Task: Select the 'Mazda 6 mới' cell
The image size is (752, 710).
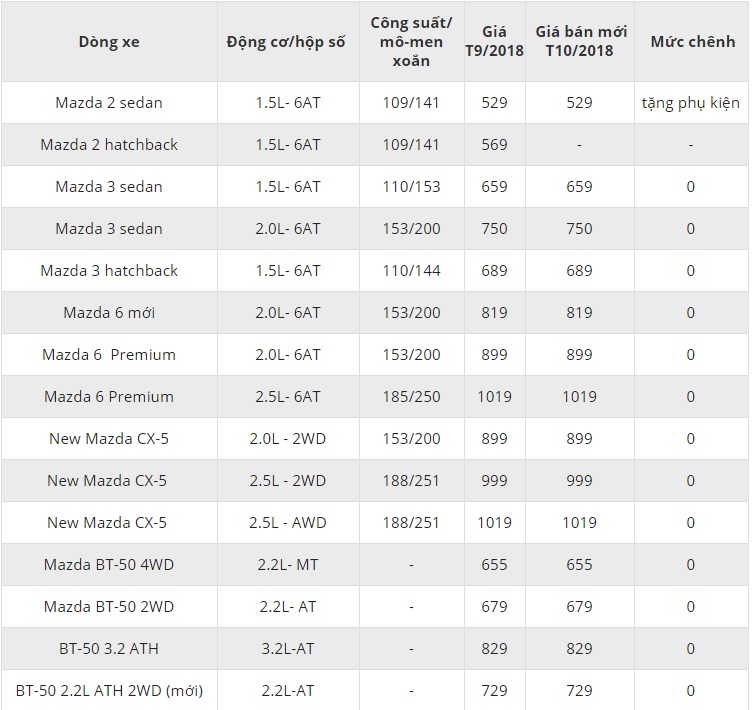Action: tap(109, 312)
